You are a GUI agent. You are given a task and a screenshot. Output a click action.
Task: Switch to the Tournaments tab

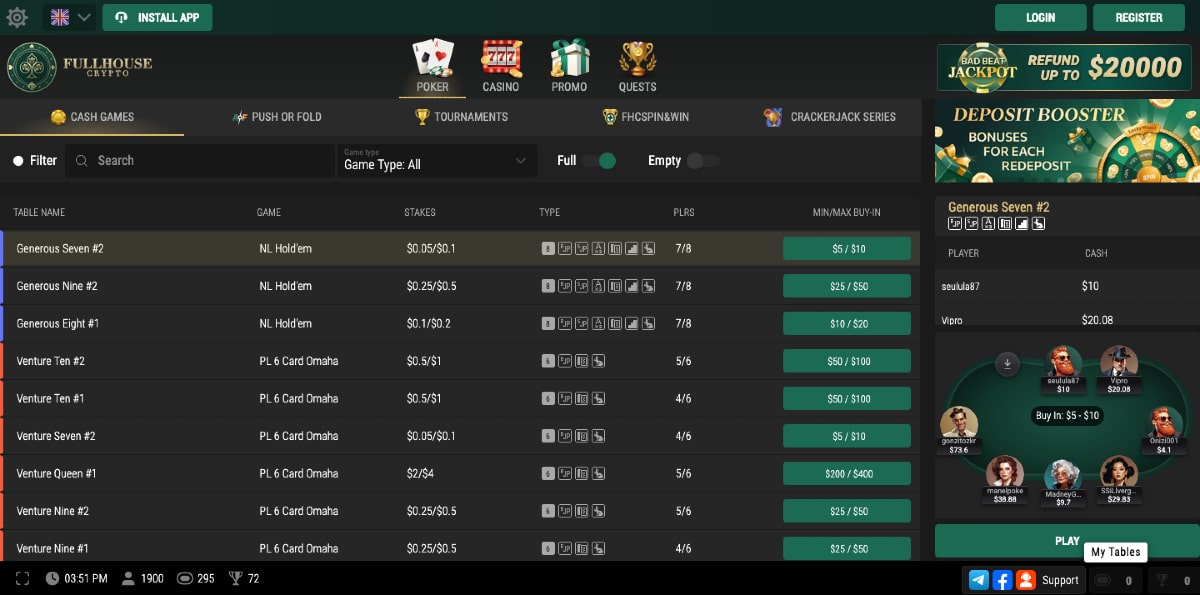point(462,117)
